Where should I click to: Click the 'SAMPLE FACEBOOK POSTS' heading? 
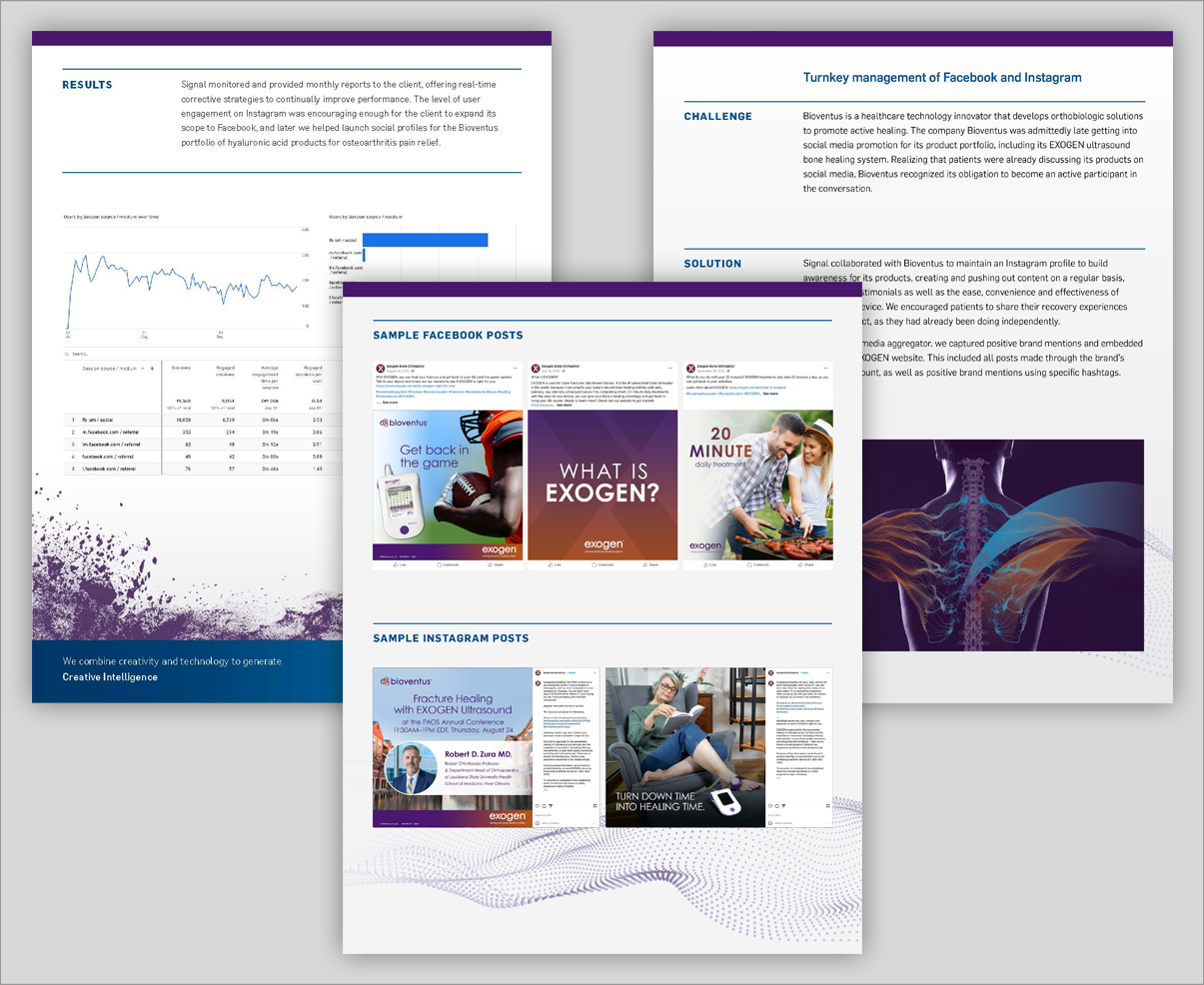(448, 336)
